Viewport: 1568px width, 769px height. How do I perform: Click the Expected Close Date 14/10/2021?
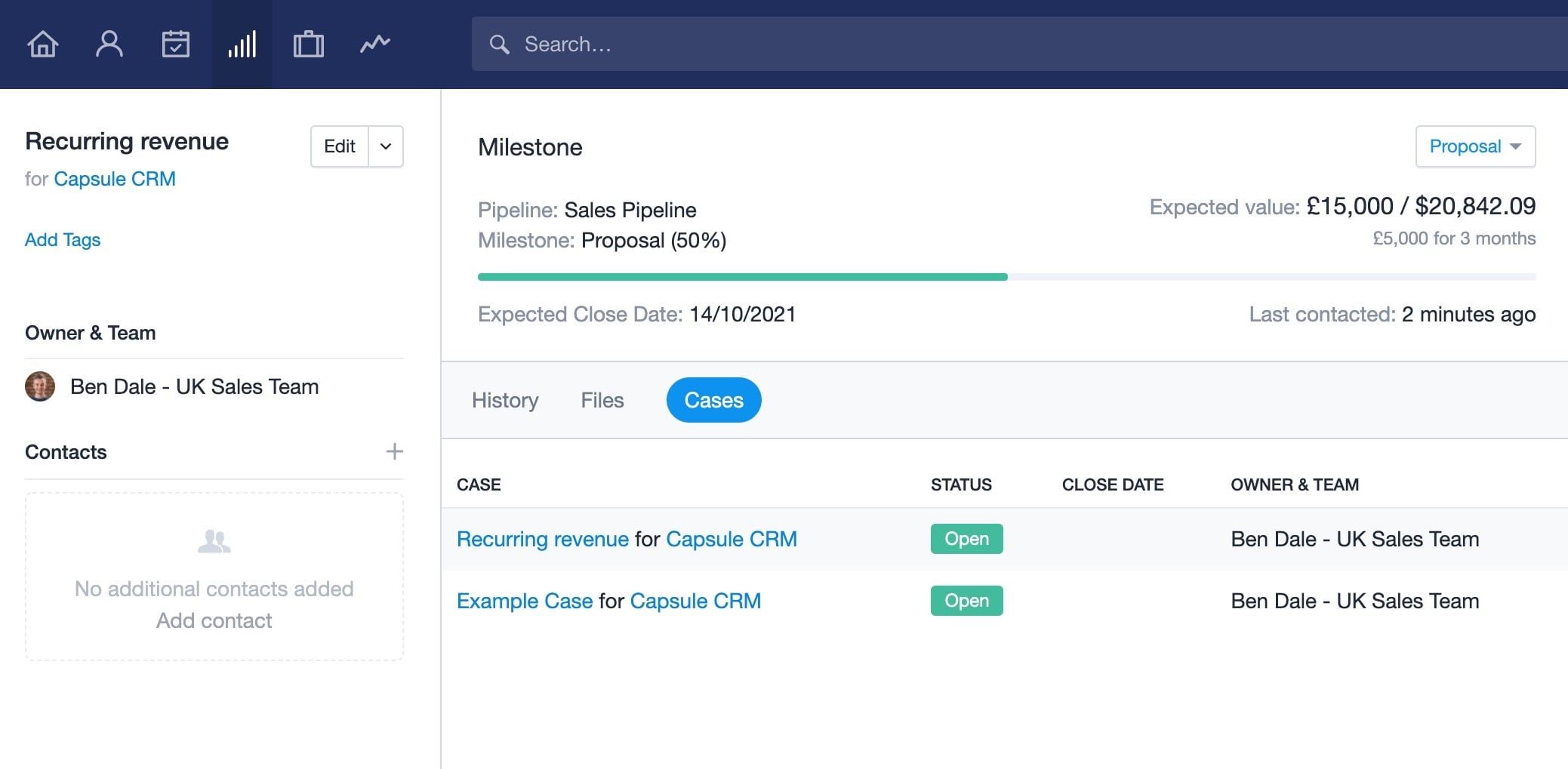(x=743, y=314)
